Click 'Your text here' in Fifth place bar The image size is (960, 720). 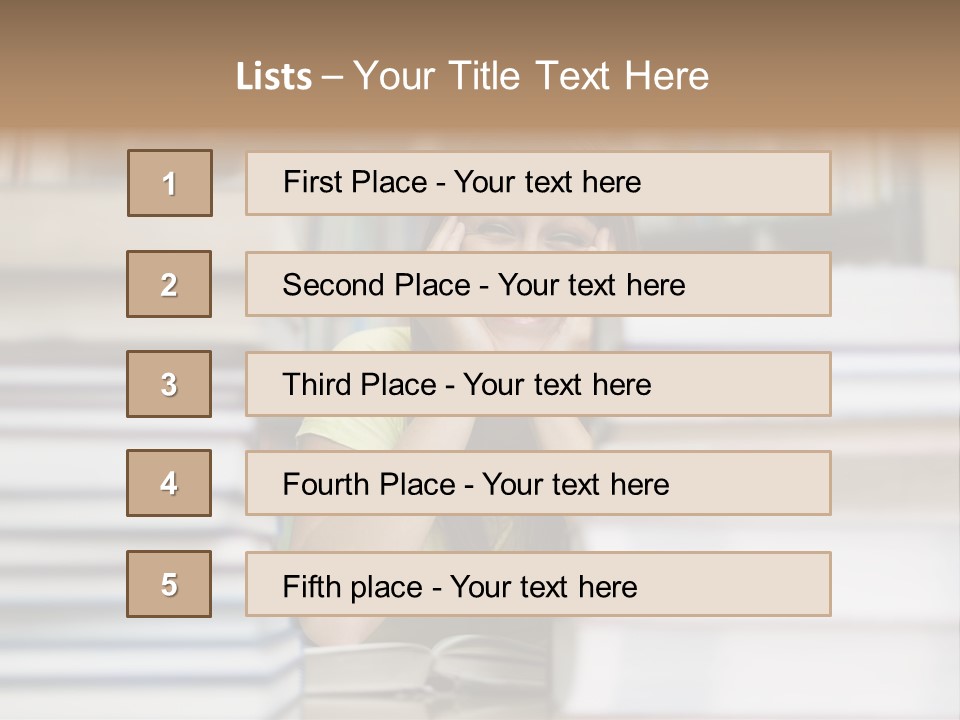click(544, 587)
